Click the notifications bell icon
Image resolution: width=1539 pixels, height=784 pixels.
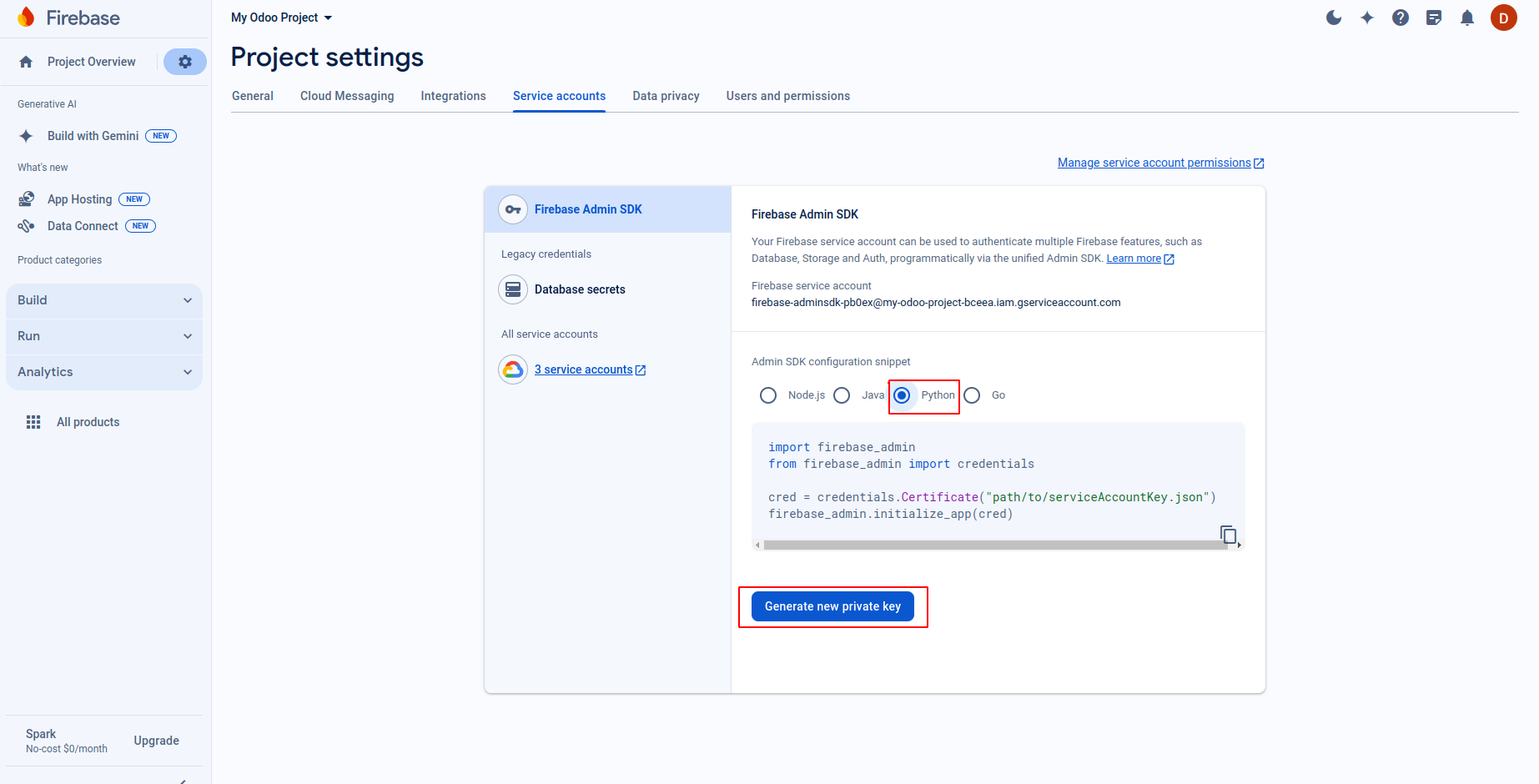(1467, 18)
